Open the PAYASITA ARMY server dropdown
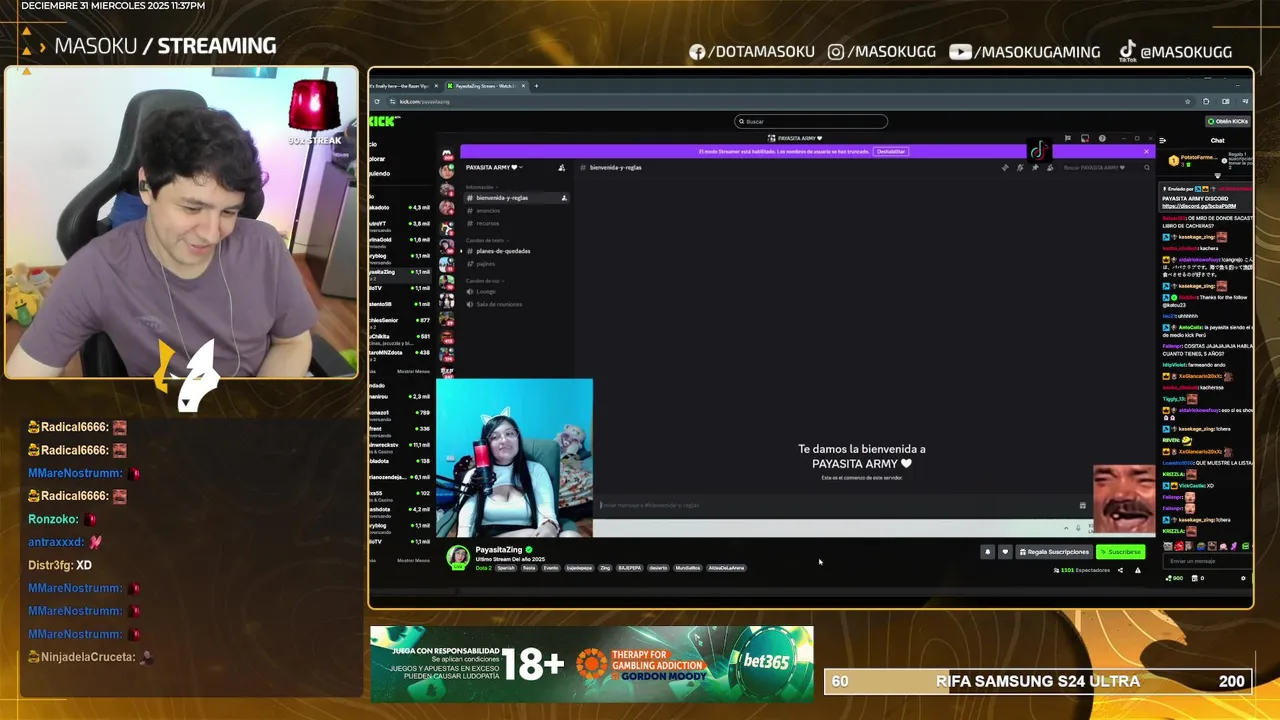Viewport: 1280px width, 720px height. [x=494, y=167]
